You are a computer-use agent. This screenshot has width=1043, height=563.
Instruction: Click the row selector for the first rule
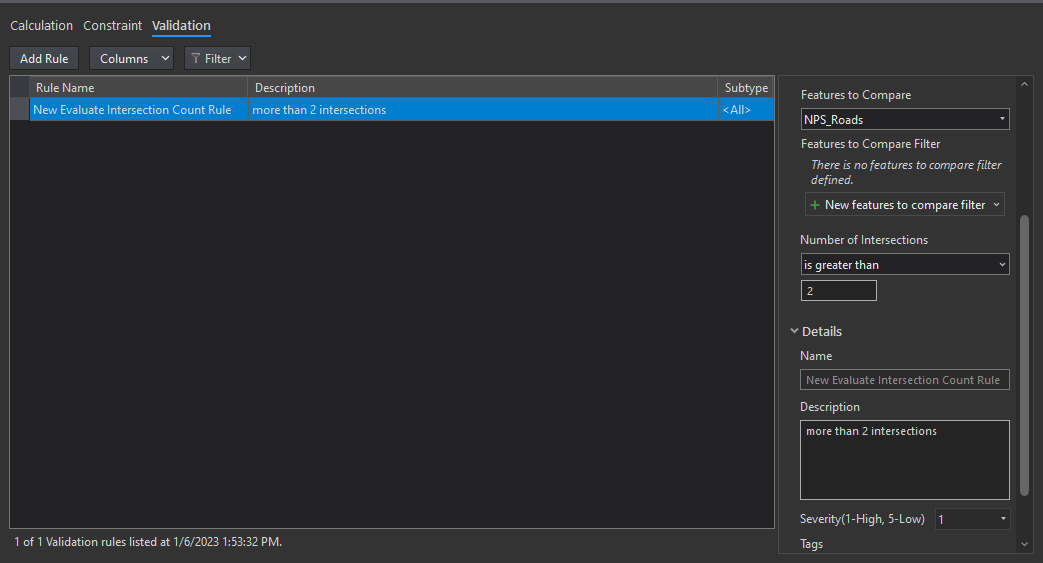click(x=19, y=110)
